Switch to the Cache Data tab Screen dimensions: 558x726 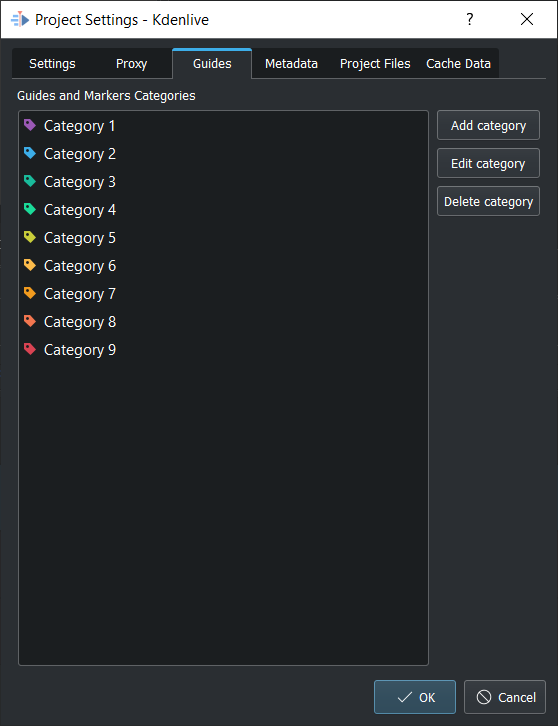(x=458, y=63)
